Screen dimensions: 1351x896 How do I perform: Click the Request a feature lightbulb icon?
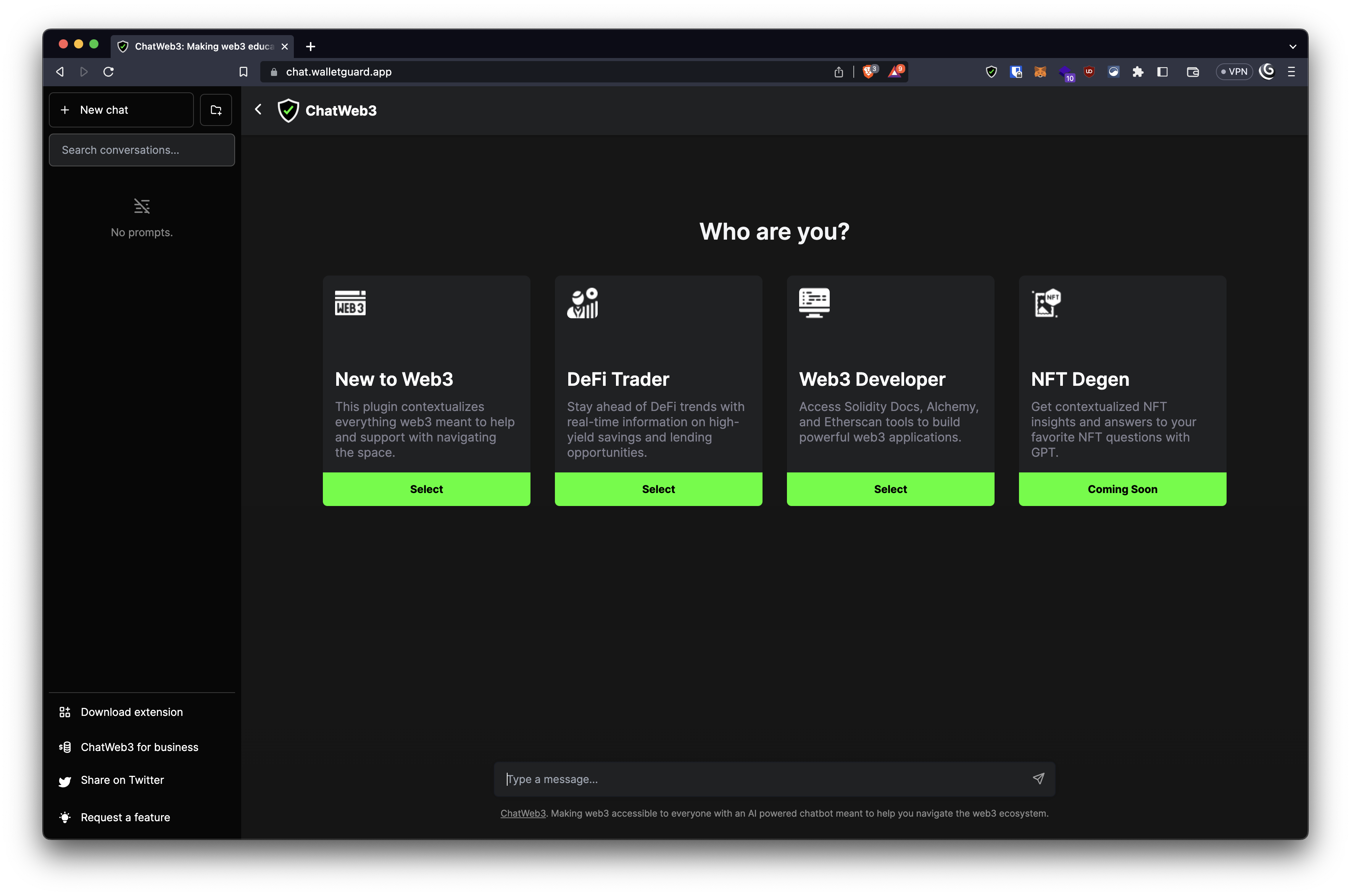64,817
